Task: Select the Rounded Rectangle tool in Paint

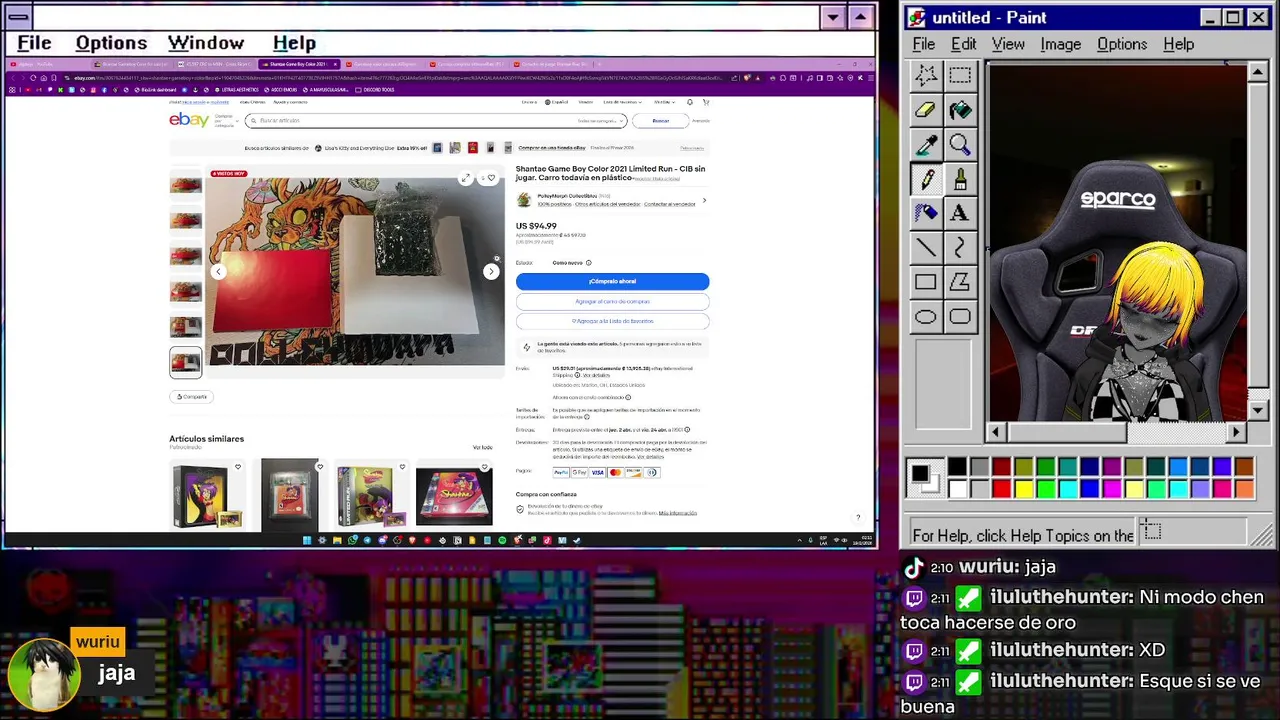Action: (960, 317)
